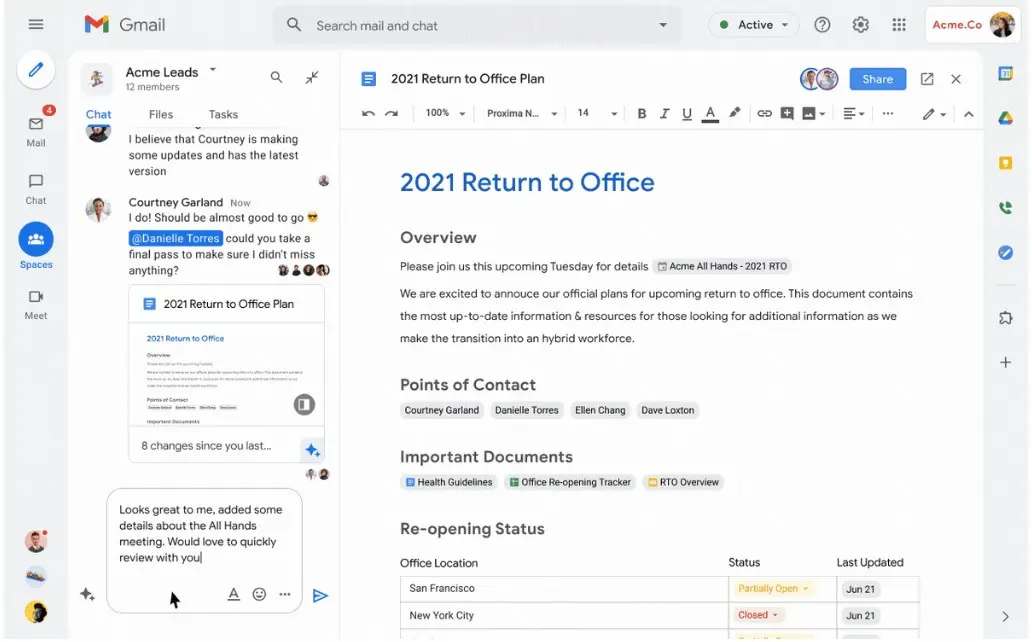The width and height of the screenshot is (1032, 642).
Task: Expand search options arrow
Action: click(663, 25)
